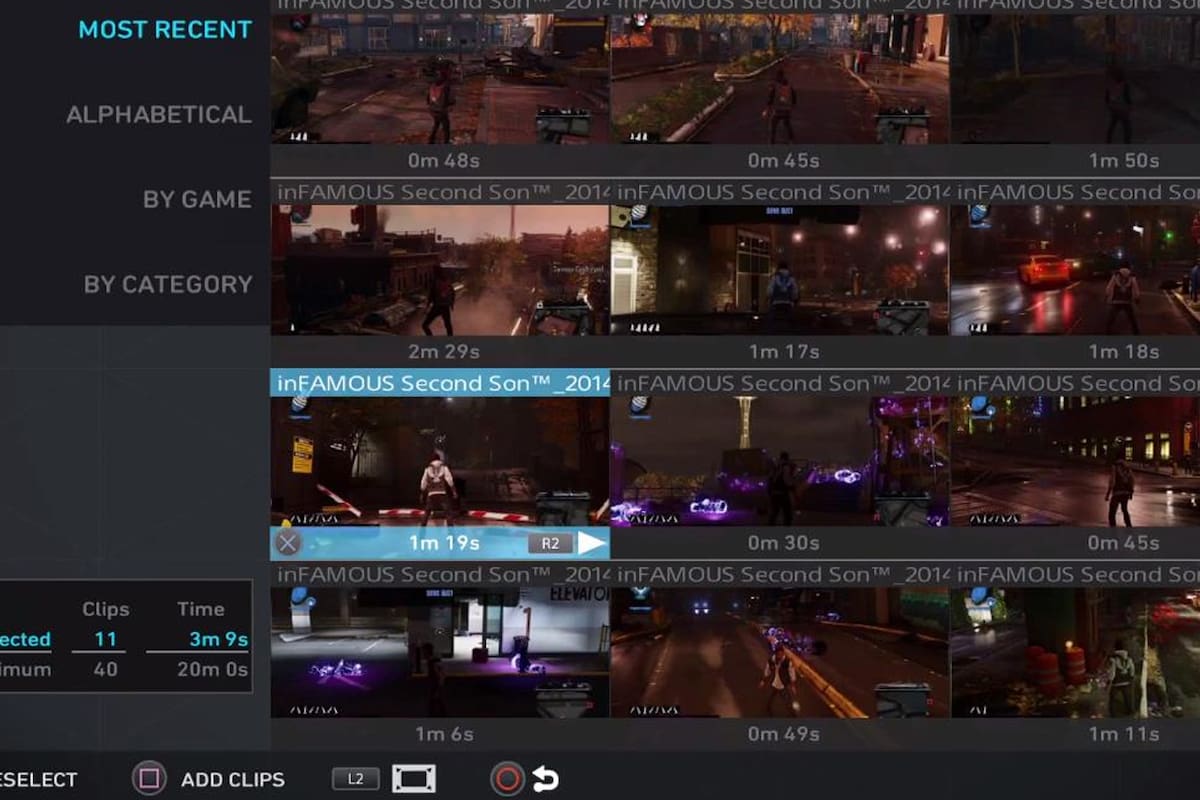Choose the 1m 17s clip thumbnail
The image size is (1200, 800).
(x=780, y=270)
